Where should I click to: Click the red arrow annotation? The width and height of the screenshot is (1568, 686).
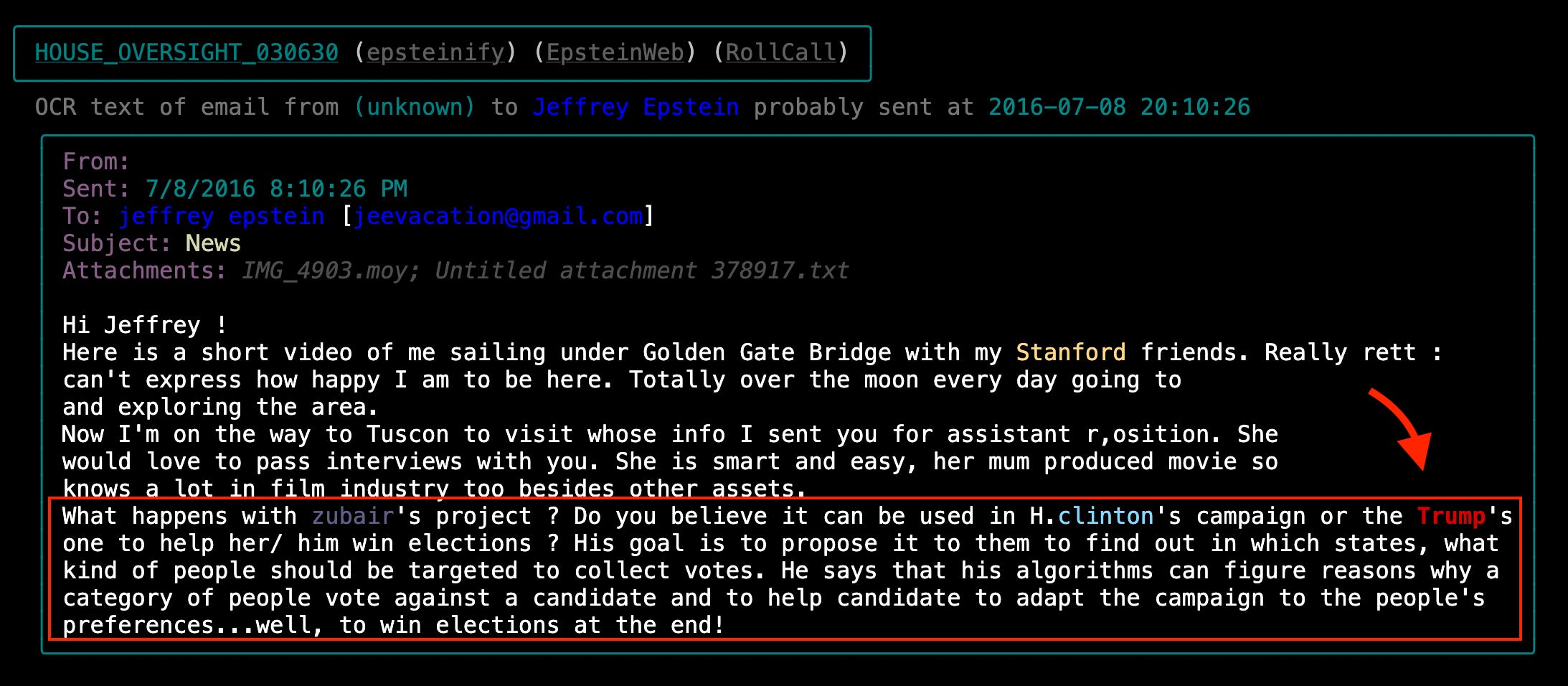pyautogui.click(x=1402, y=429)
